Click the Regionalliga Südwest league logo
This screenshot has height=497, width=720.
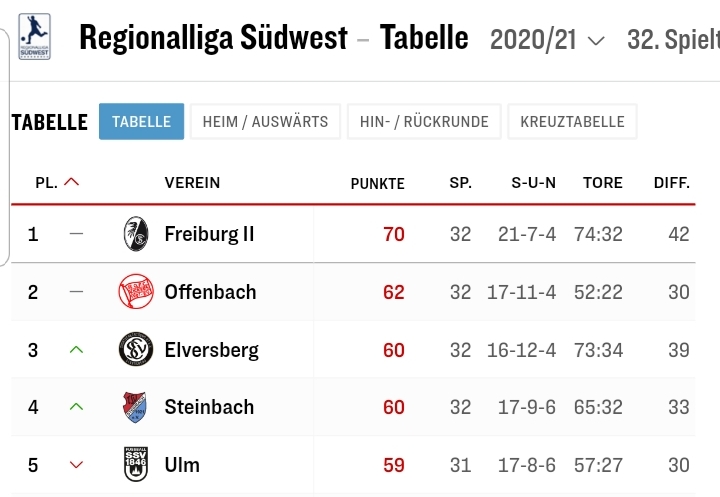click(34, 37)
